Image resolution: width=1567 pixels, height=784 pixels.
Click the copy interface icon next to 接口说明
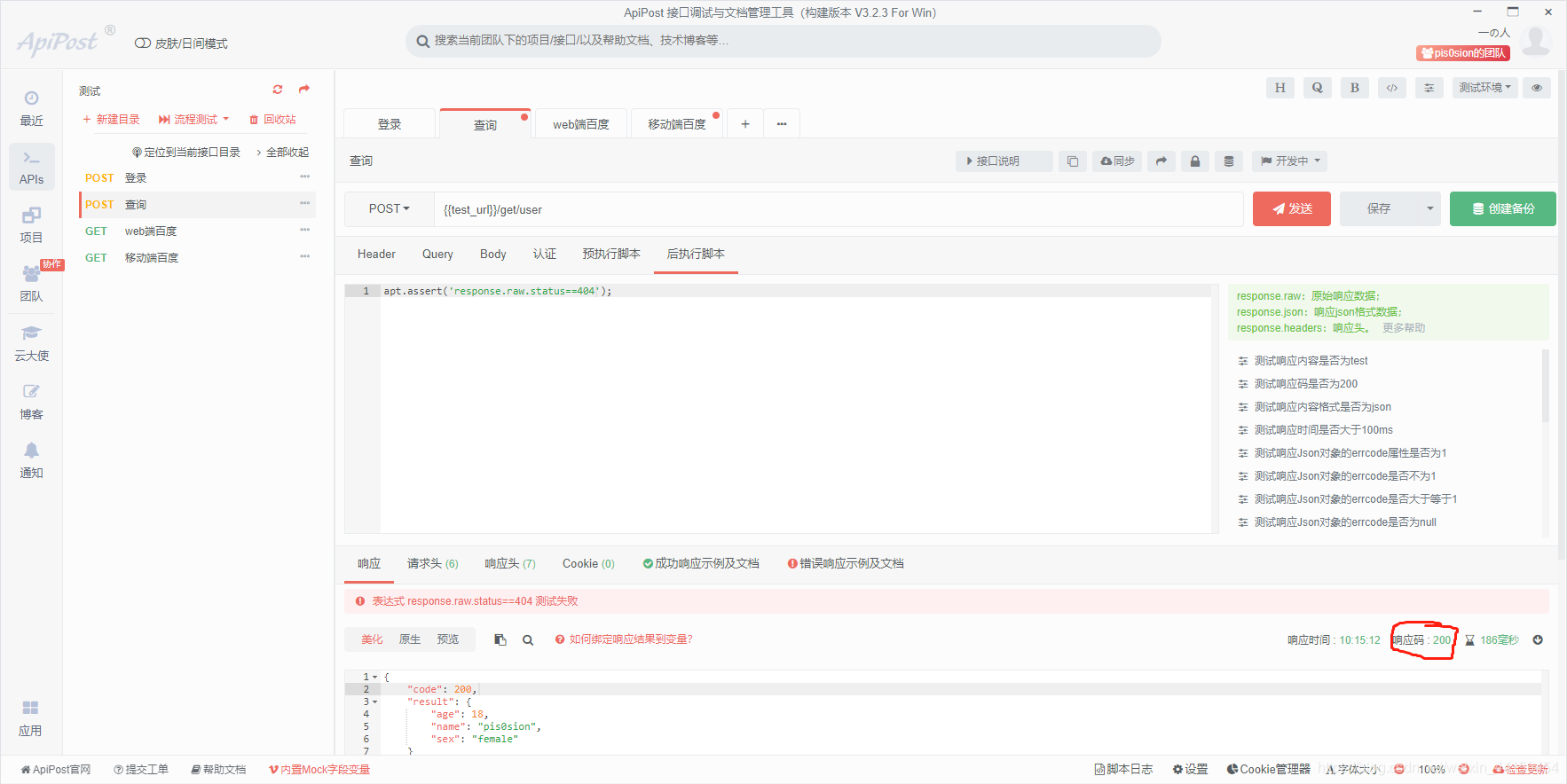click(x=1072, y=161)
